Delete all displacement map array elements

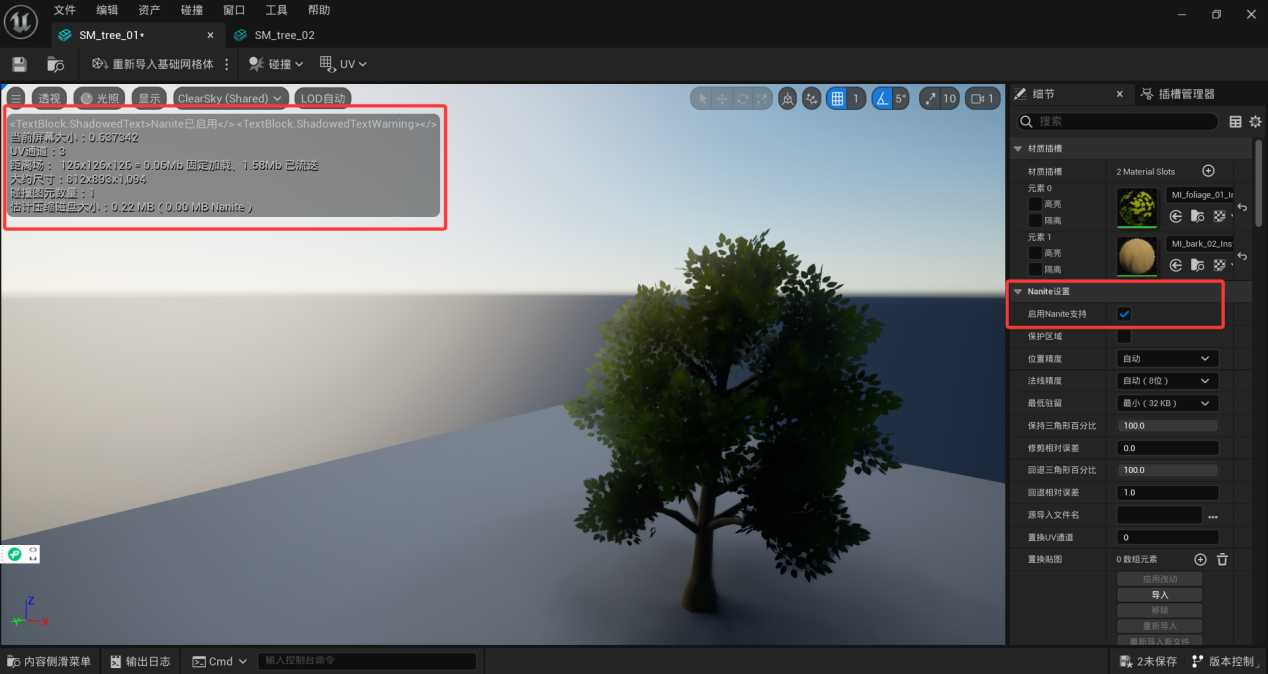point(1222,559)
